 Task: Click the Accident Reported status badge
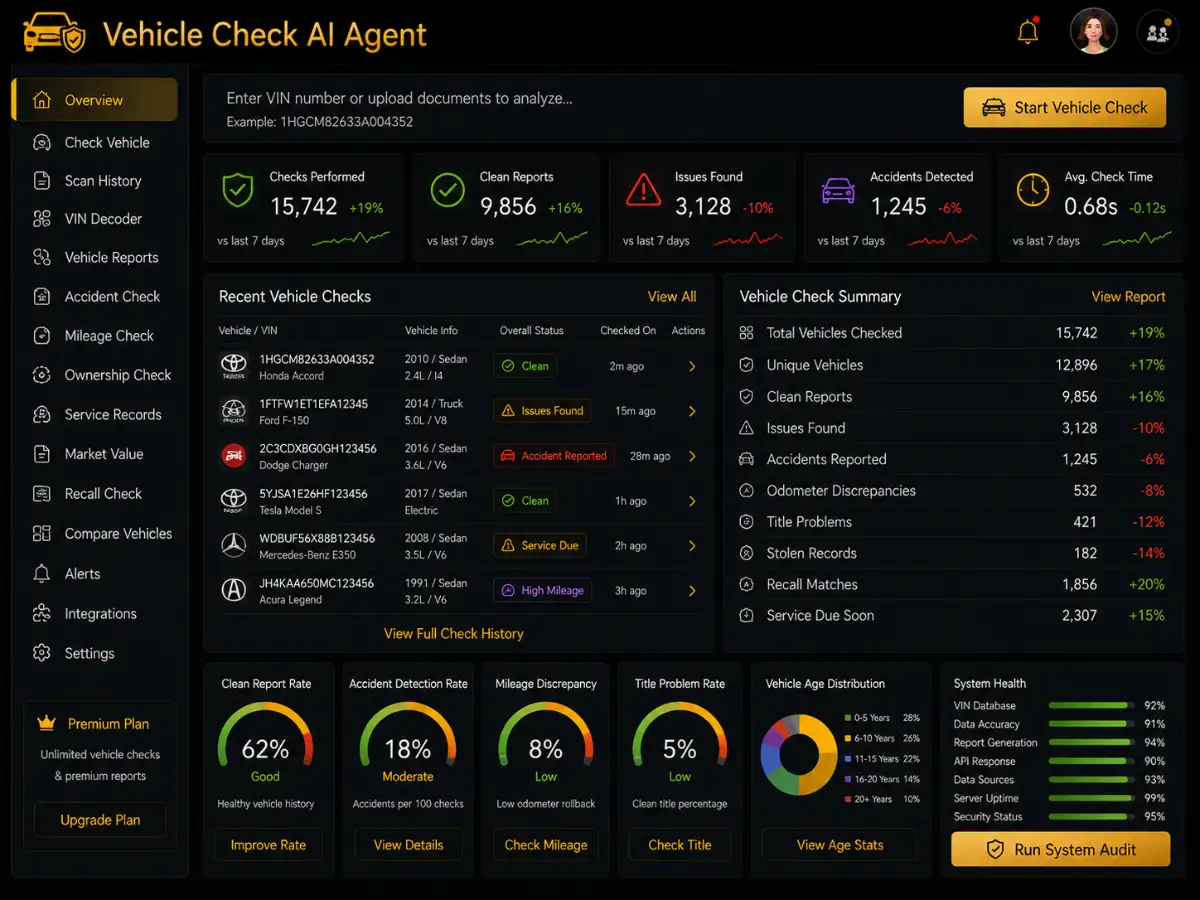pyautogui.click(x=553, y=456)
